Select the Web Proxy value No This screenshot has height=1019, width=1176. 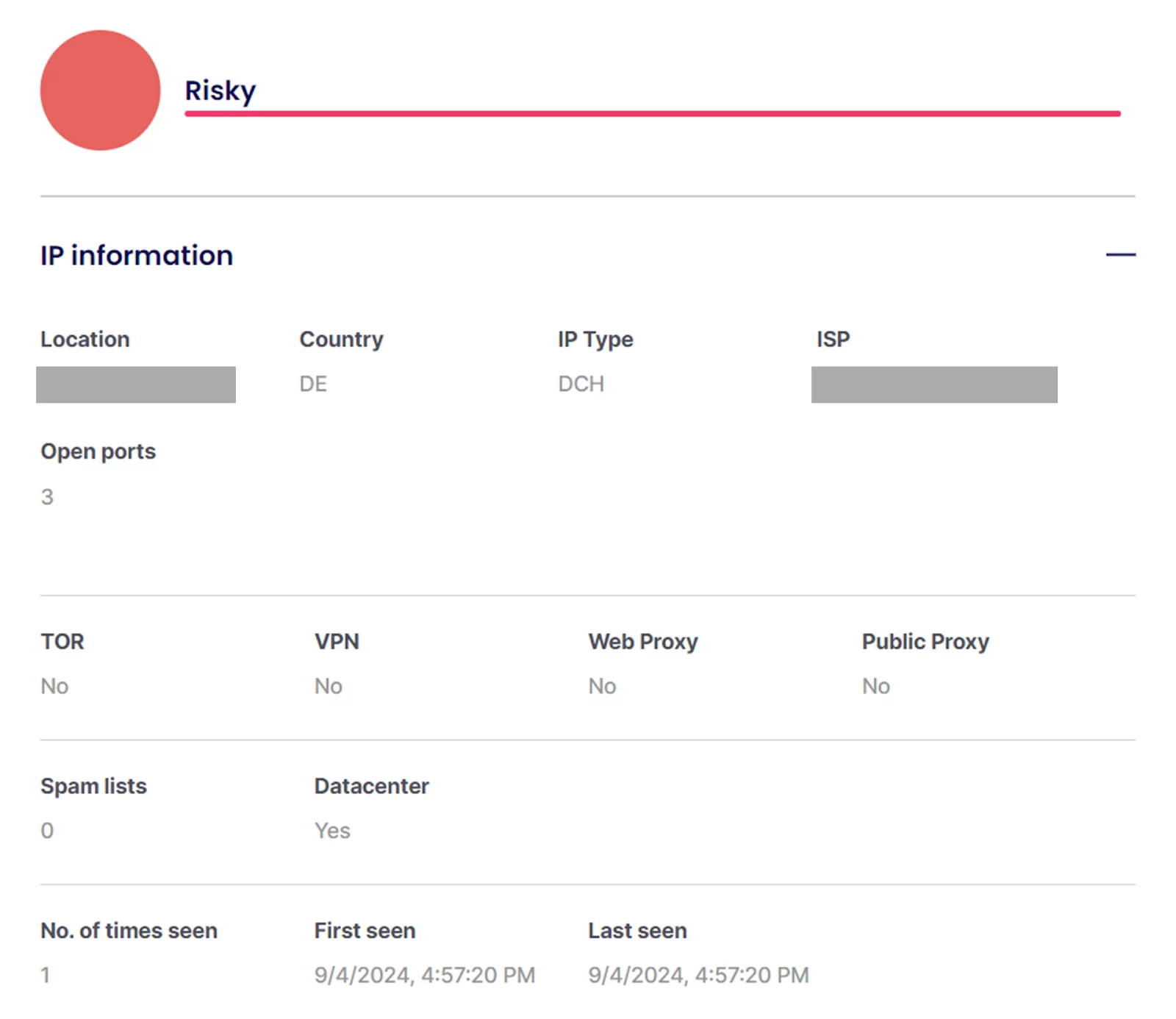(601, 685)
